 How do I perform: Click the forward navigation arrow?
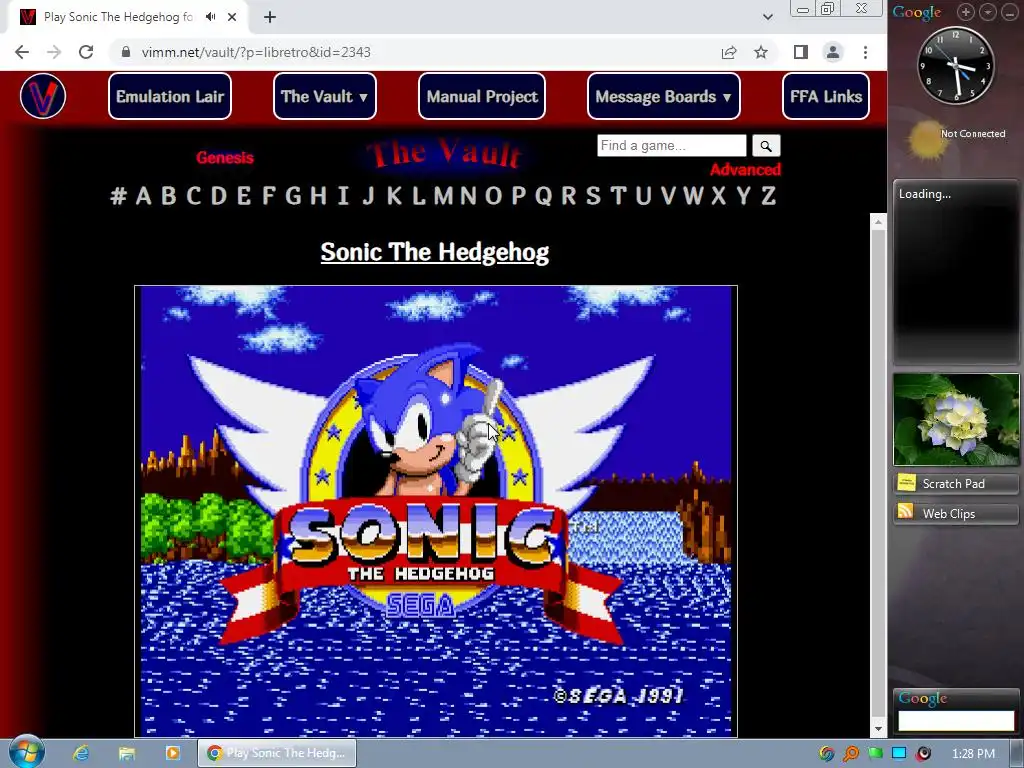(x=54, y=52)
